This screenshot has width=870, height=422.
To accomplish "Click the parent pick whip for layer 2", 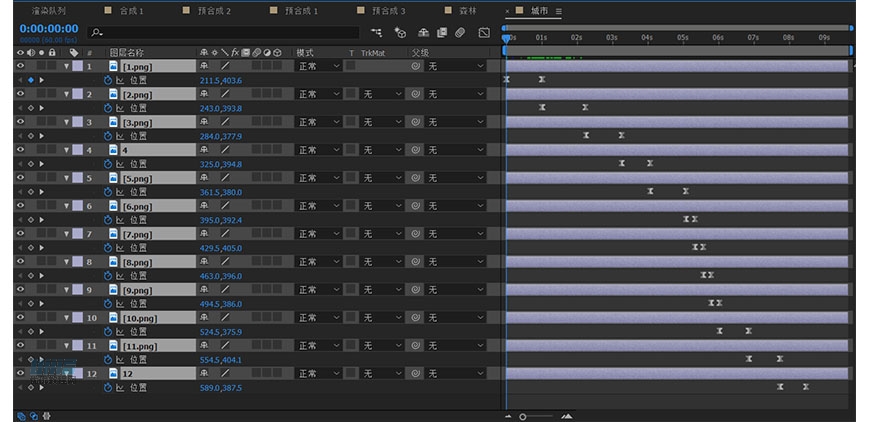I will pyautogui.click(x=415, y=94).
